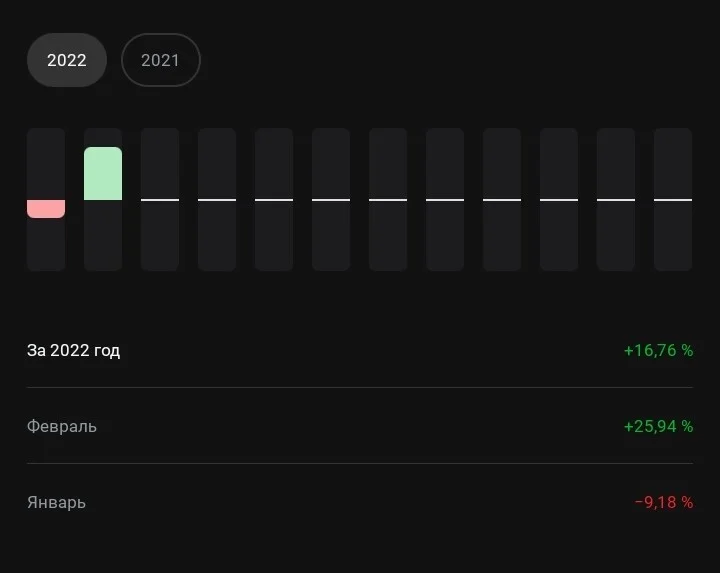Open the Февраль row
This screenshot has height=573, width=720.
point(360,426)
